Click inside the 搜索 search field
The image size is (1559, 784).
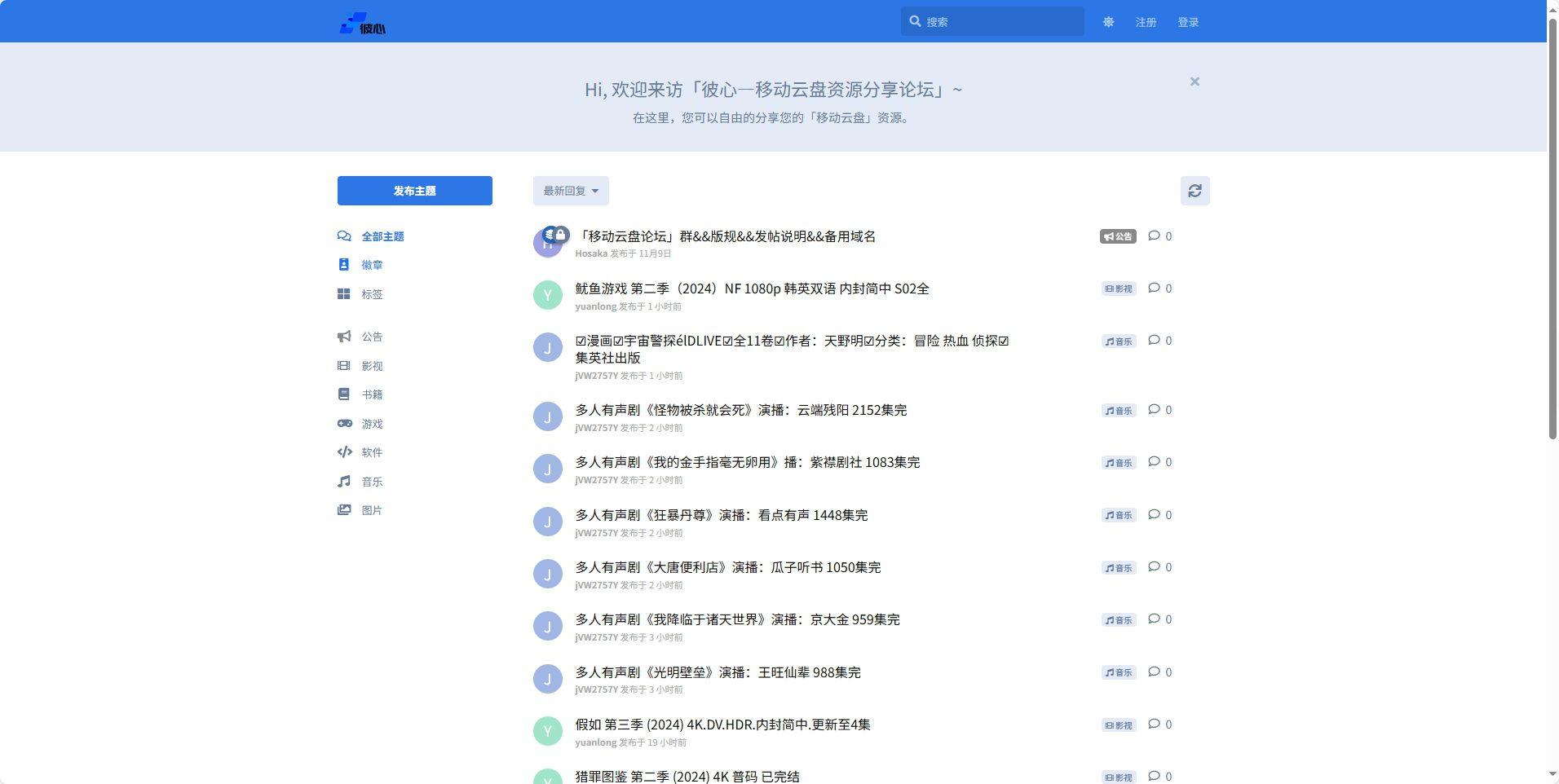995,21
